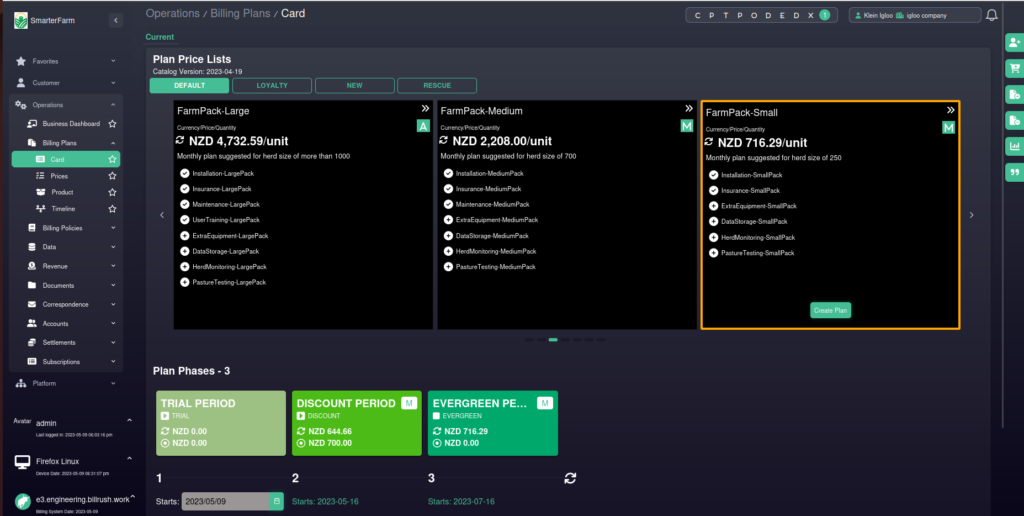Image resolution: width=1024 pixels, height=516 pixels.
Task: Toggle HerdMonitoring-SmallPack add-on plus icon
Action: 714,237
